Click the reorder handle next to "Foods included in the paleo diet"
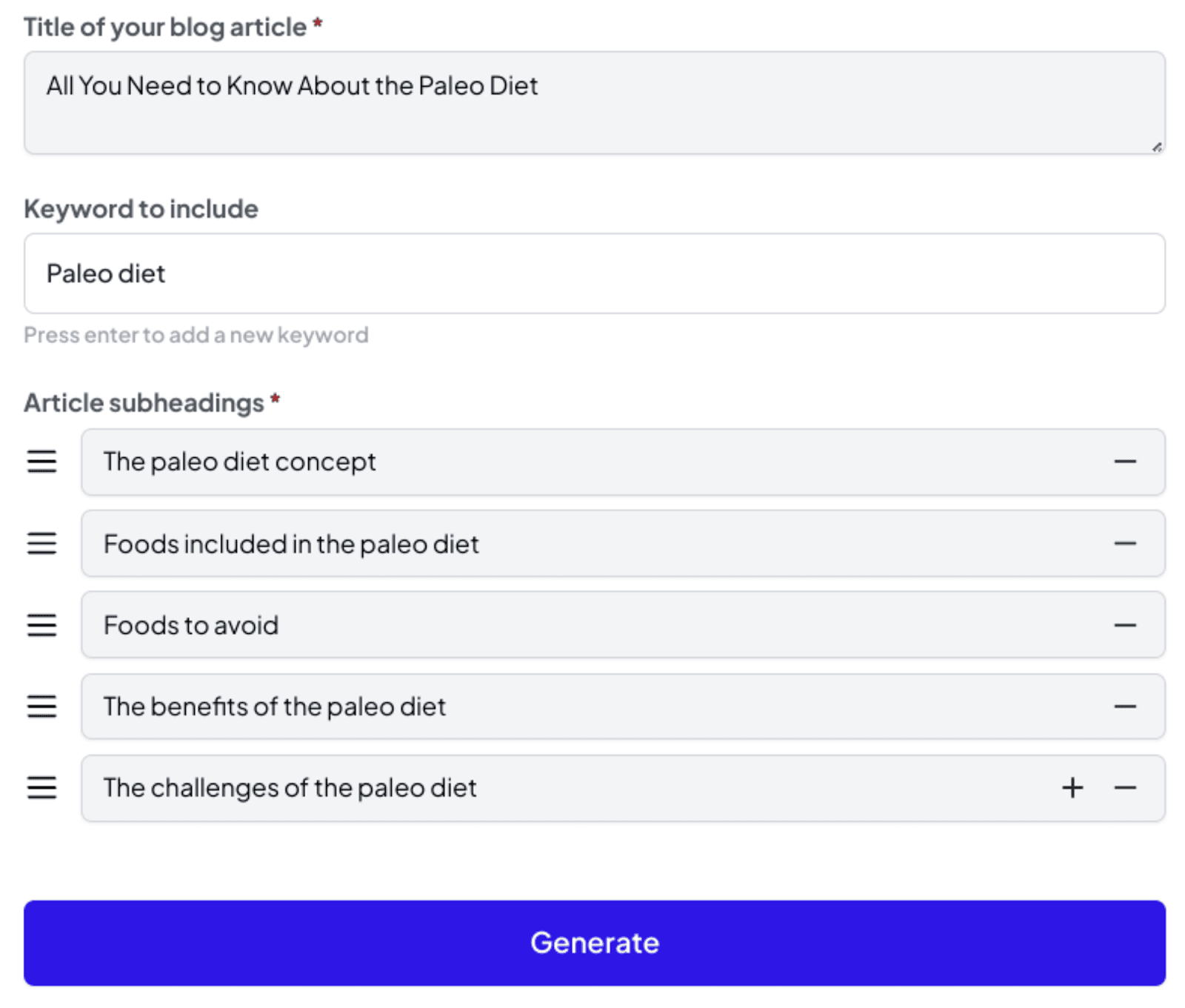Screen dimensions: 1185x1008 (41, 544)
